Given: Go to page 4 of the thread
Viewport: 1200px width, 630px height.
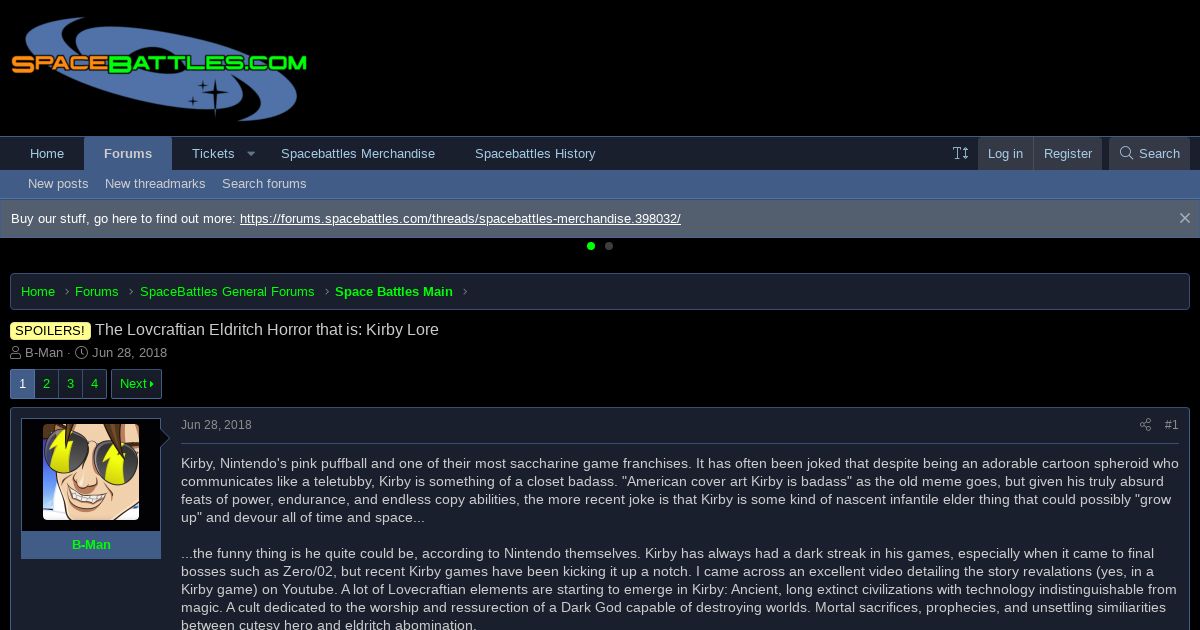Looking at the screenshot, I should [x=94, y=384].
